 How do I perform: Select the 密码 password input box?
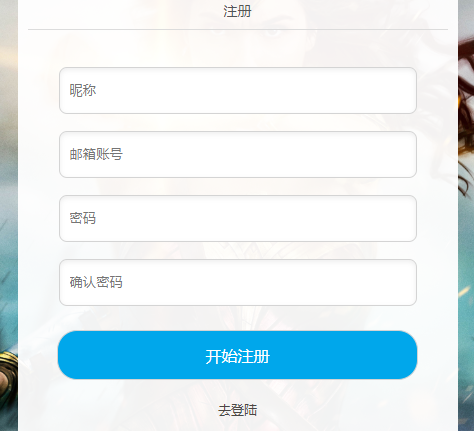238,218
